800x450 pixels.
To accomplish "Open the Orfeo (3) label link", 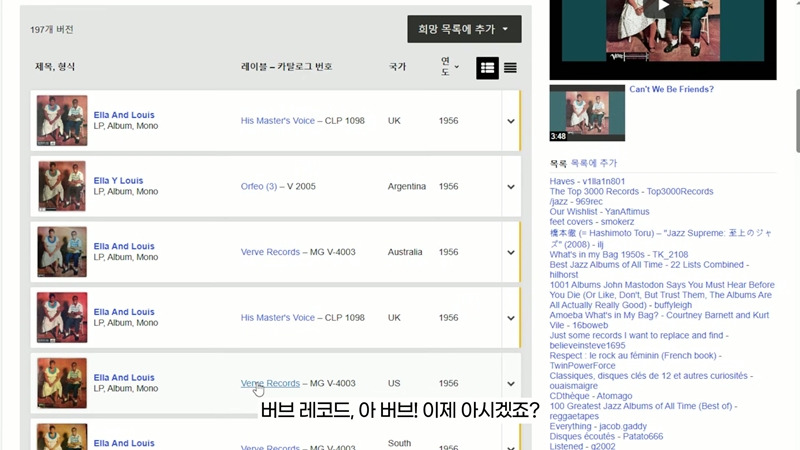I will pos(259,186).
